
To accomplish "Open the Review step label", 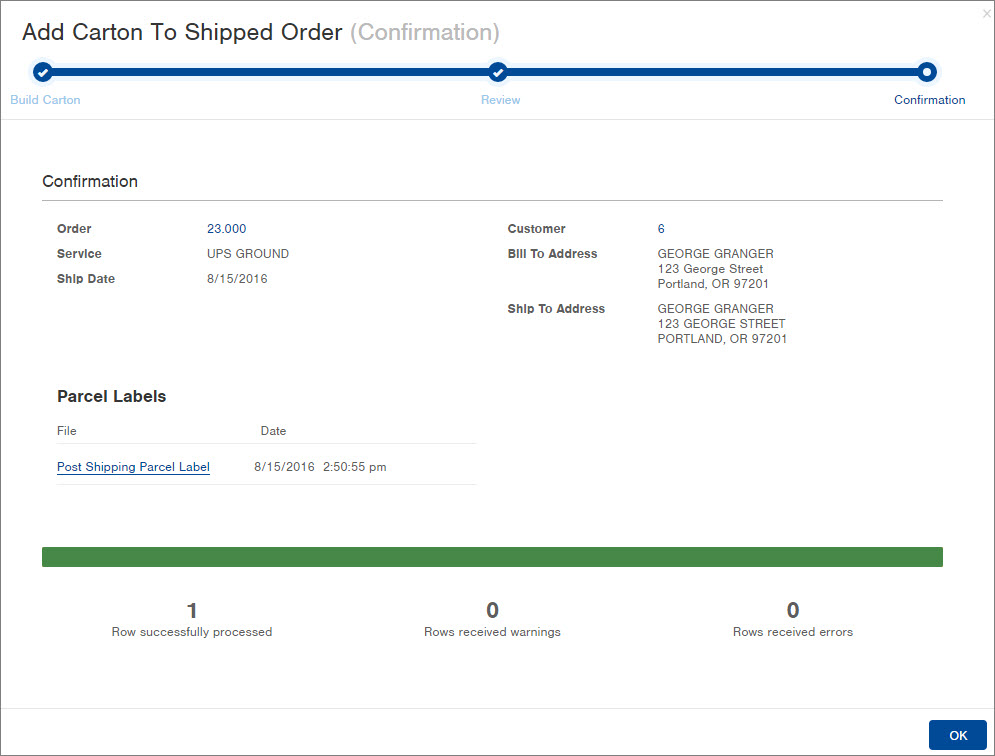I will point(500,100).
